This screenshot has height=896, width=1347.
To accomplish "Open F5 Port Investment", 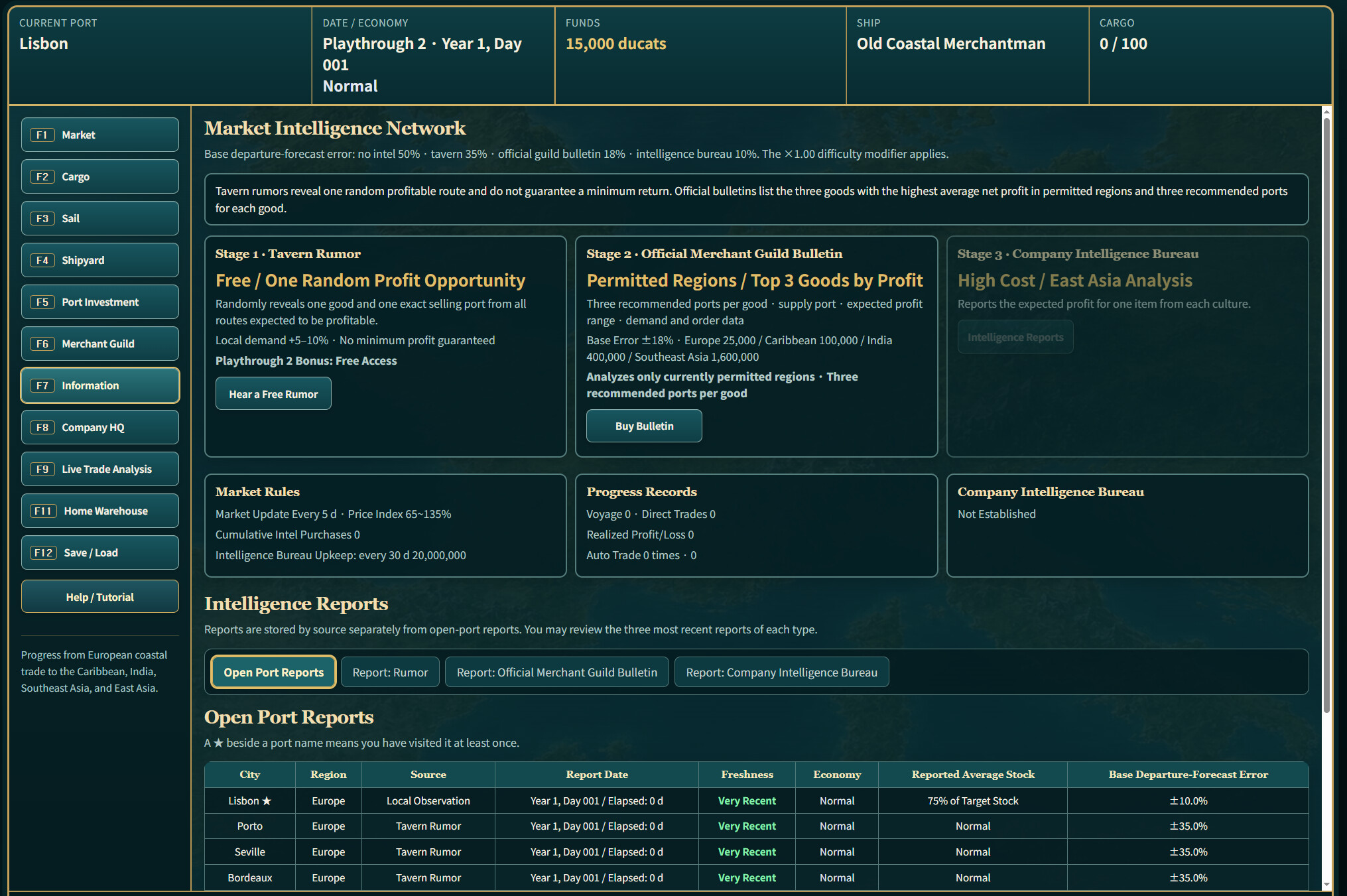I will point(100,302).
